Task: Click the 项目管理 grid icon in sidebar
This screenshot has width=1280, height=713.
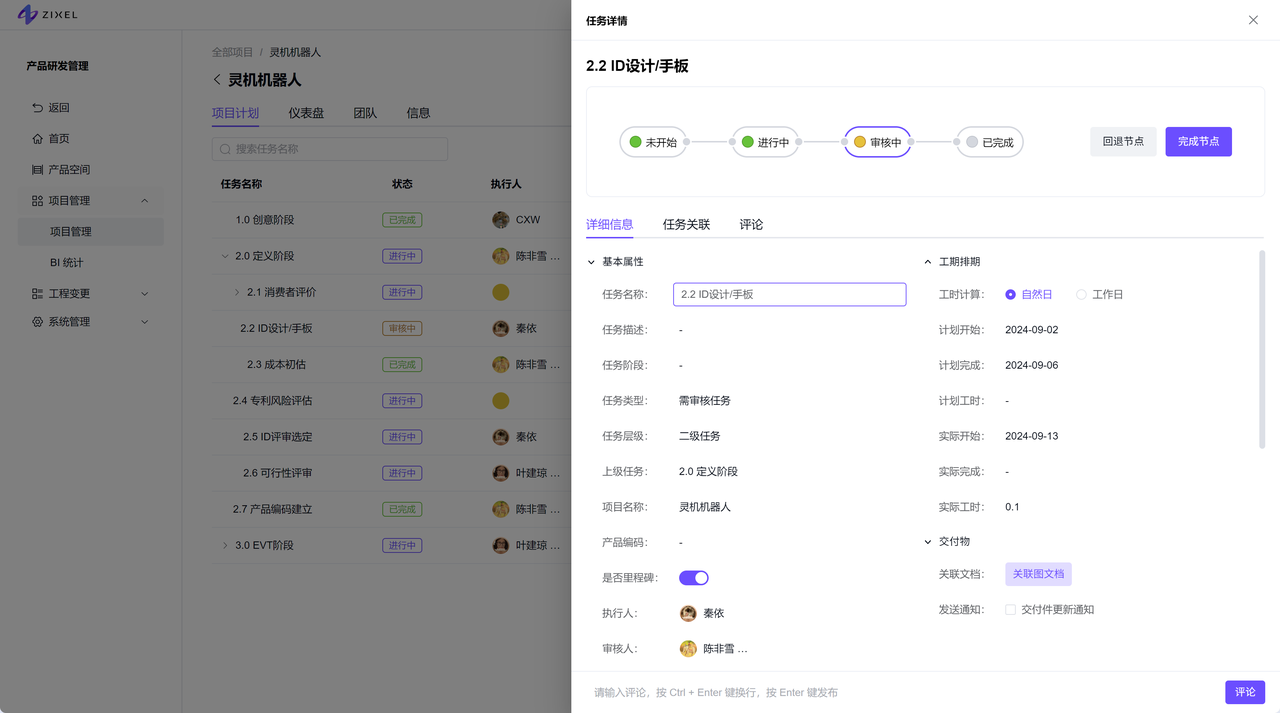Action: pyautogui.click(x=37, y=200)
